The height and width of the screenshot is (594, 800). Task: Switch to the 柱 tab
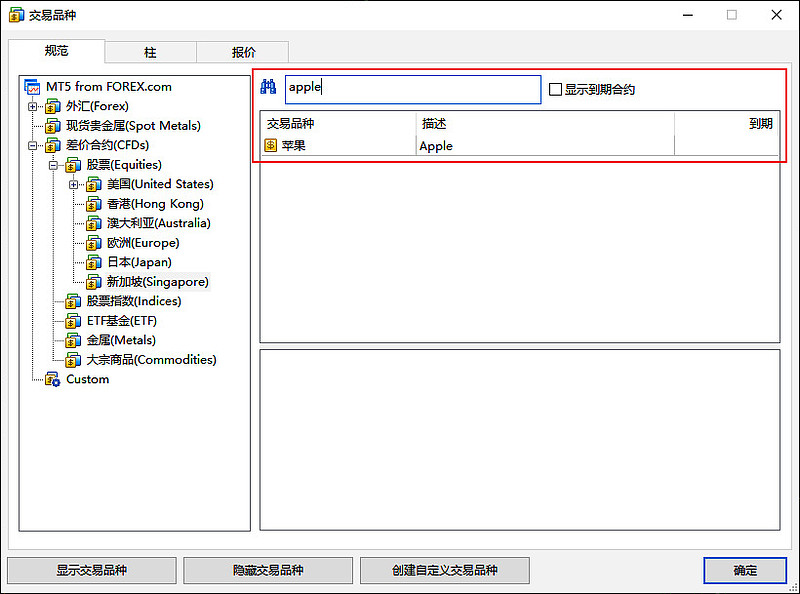tap(151, 53)
